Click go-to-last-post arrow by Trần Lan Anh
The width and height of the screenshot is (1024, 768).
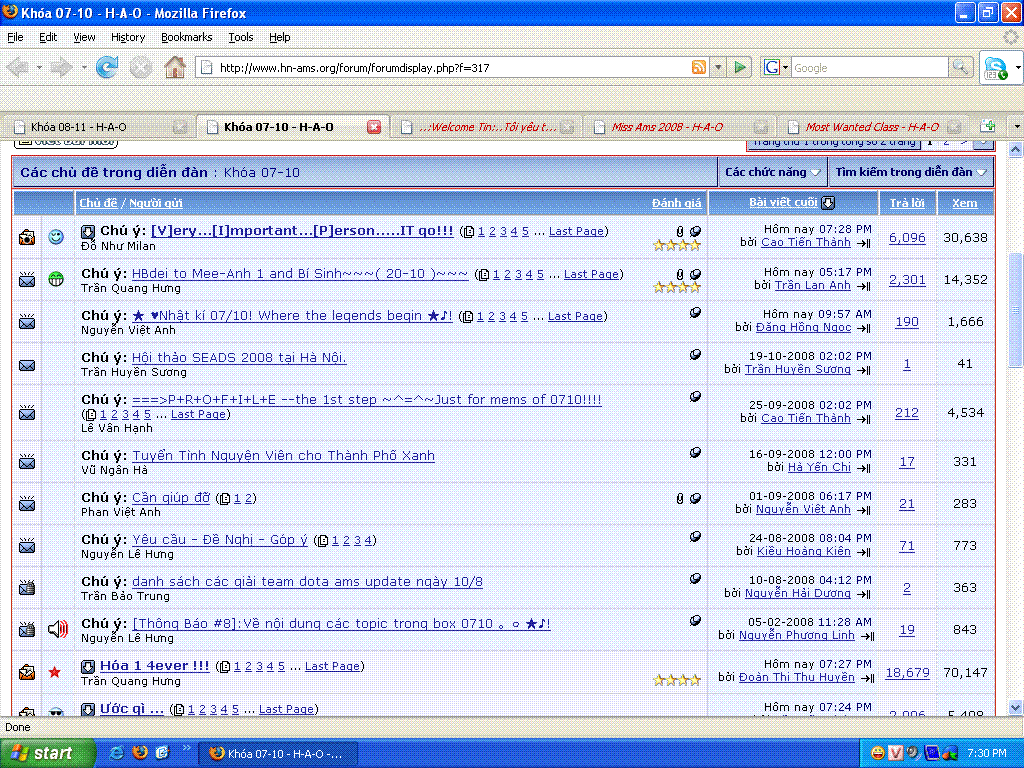point(864,285)
